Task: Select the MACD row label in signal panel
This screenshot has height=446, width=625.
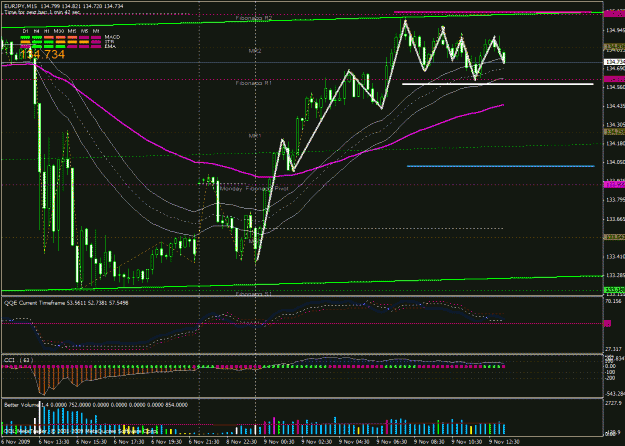Action: (112, 37)
